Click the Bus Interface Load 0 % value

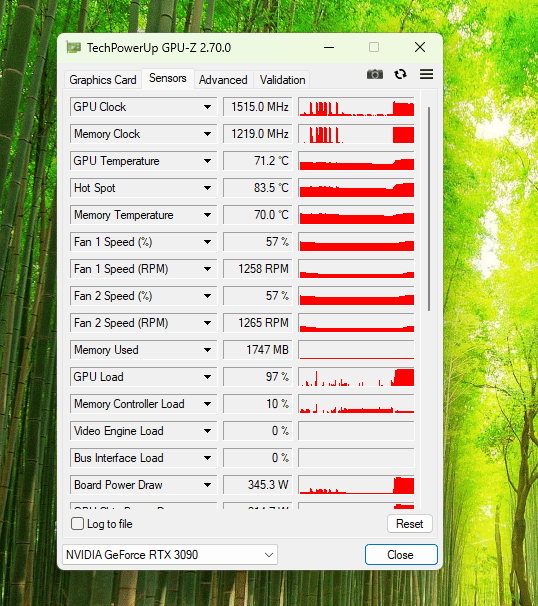[x=258, y=458]
